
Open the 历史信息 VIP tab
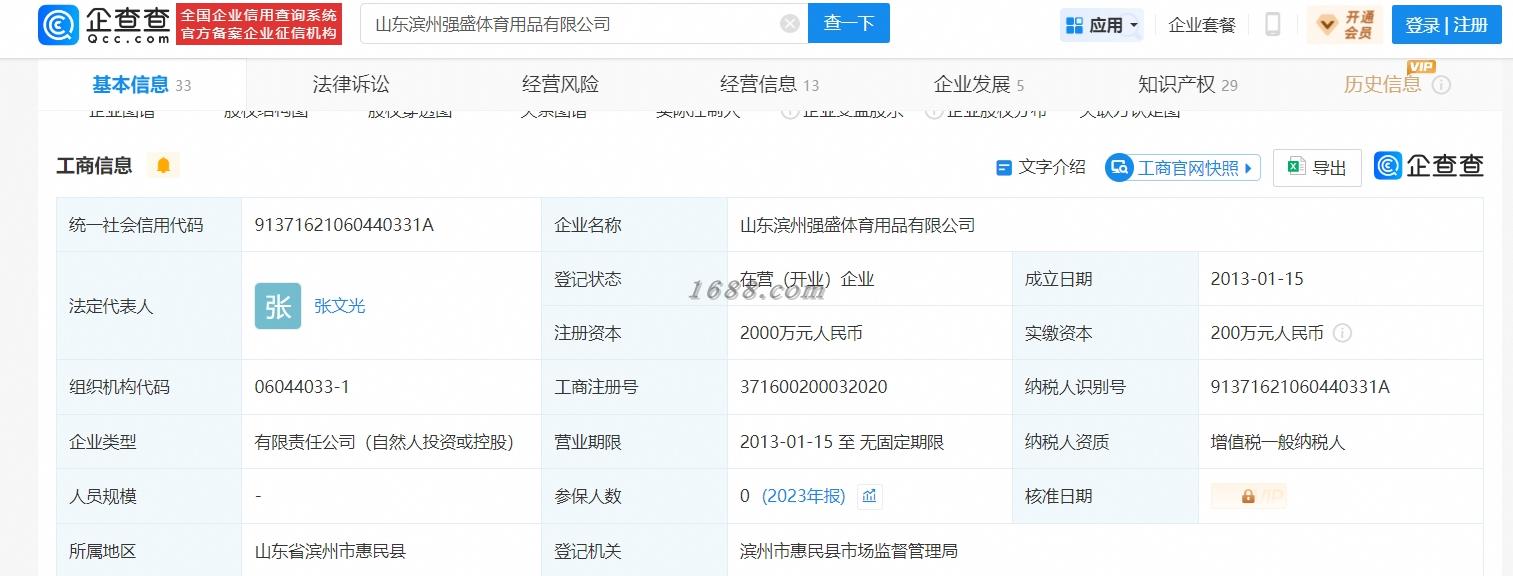(x=1382, y=85)
